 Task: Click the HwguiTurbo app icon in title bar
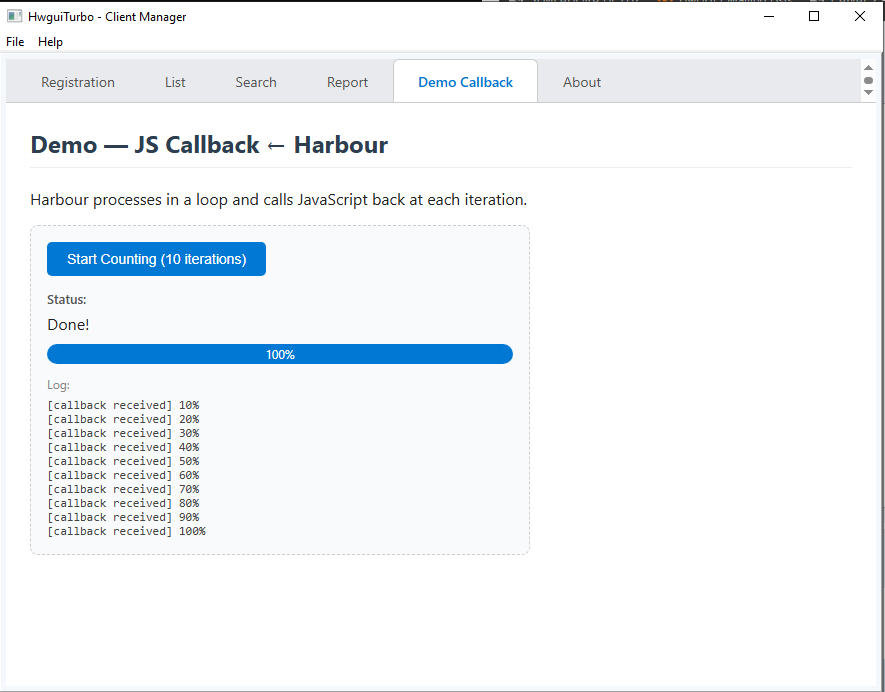pos(15,16)
